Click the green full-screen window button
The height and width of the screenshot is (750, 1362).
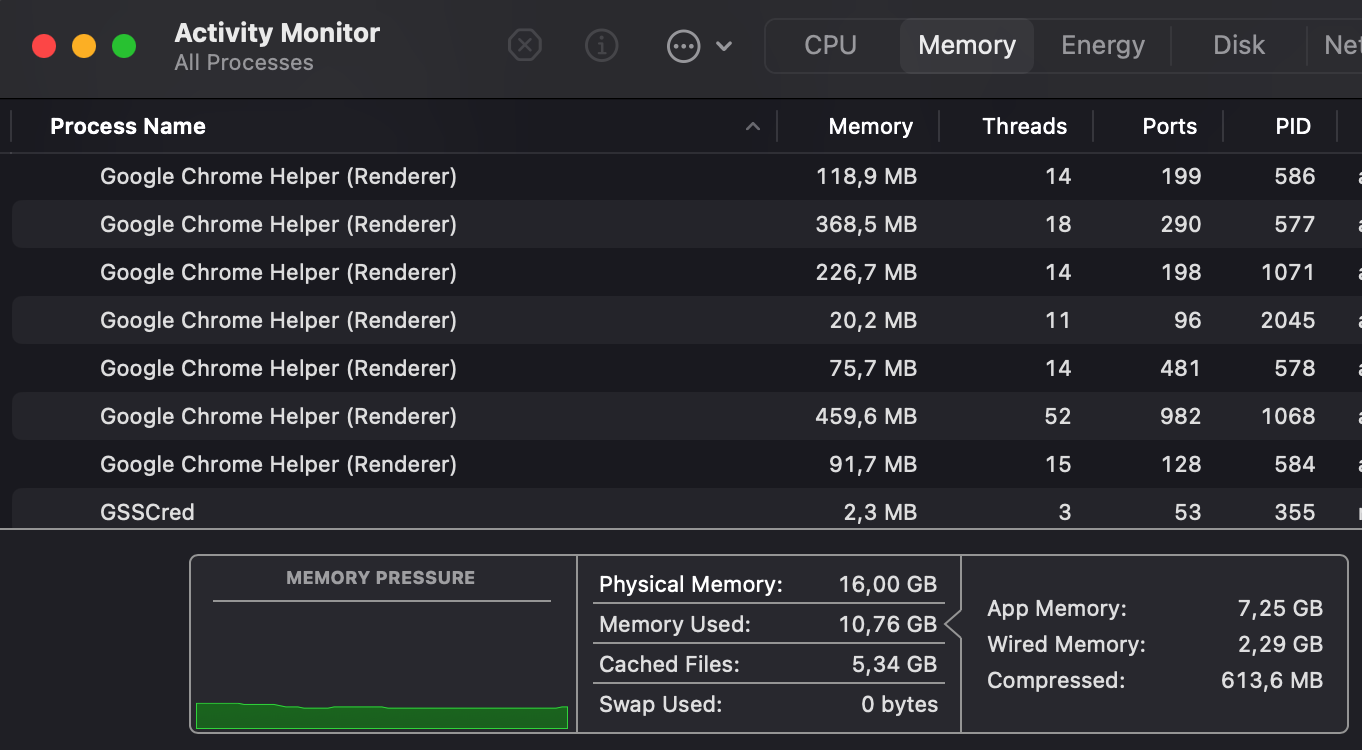coord(124,46)
